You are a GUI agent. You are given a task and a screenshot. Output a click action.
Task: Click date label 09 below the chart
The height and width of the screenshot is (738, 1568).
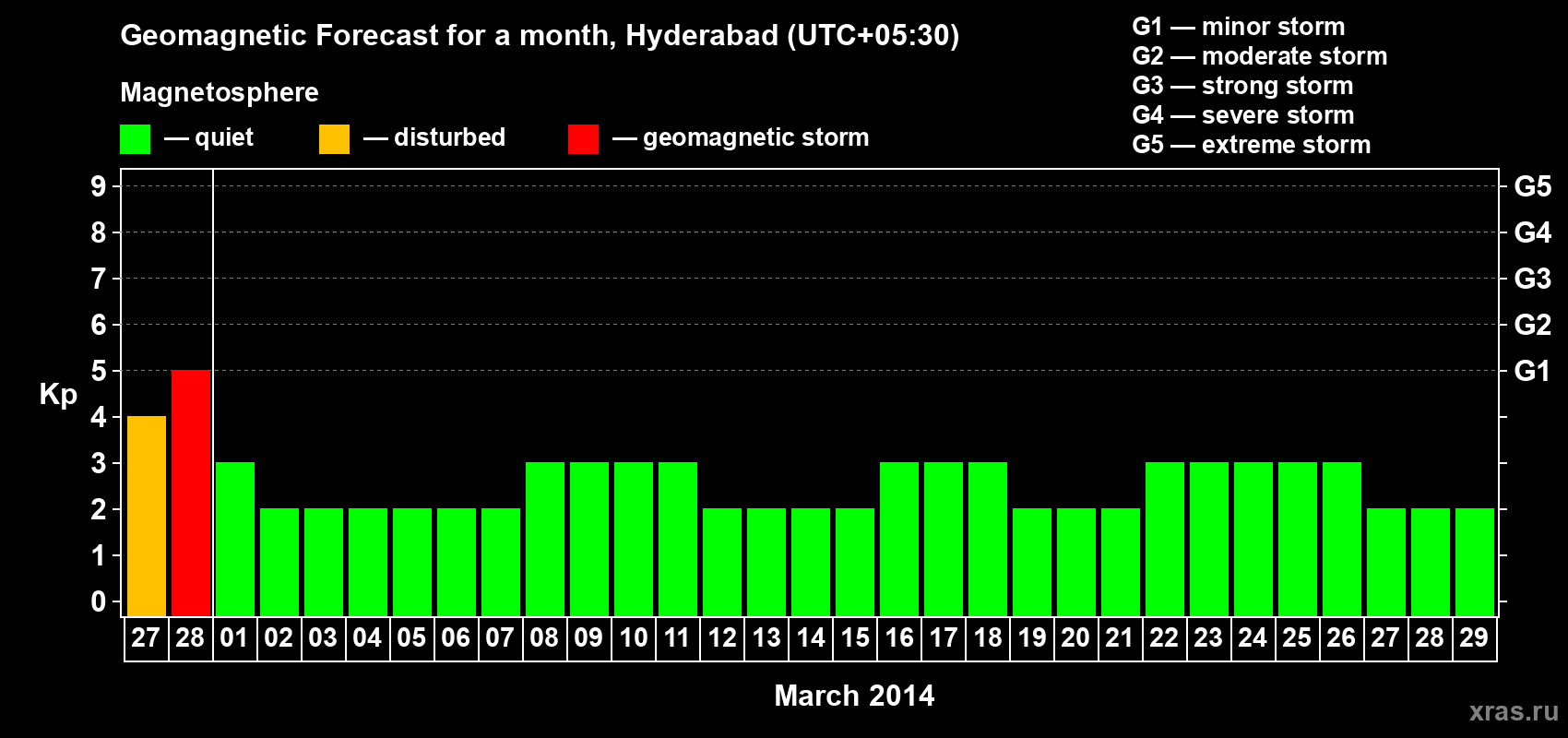588,637
